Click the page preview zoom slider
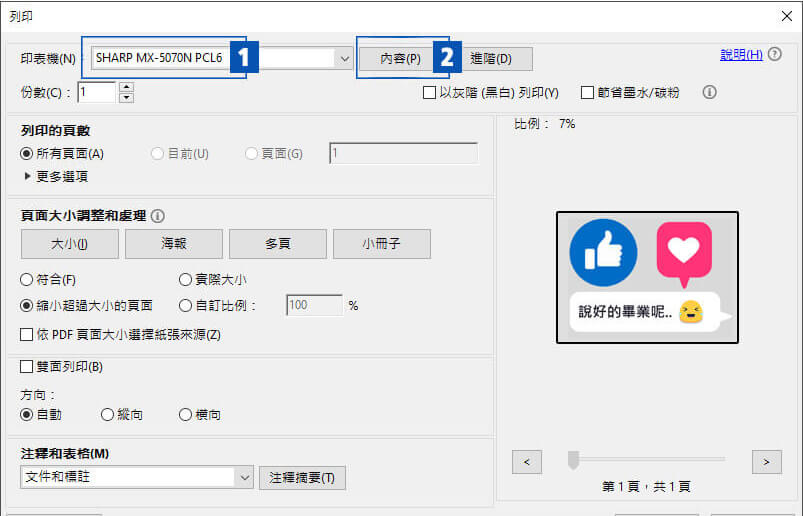This screenshot has height=516, width=803. pyautogui.click(x=574, y=460)
